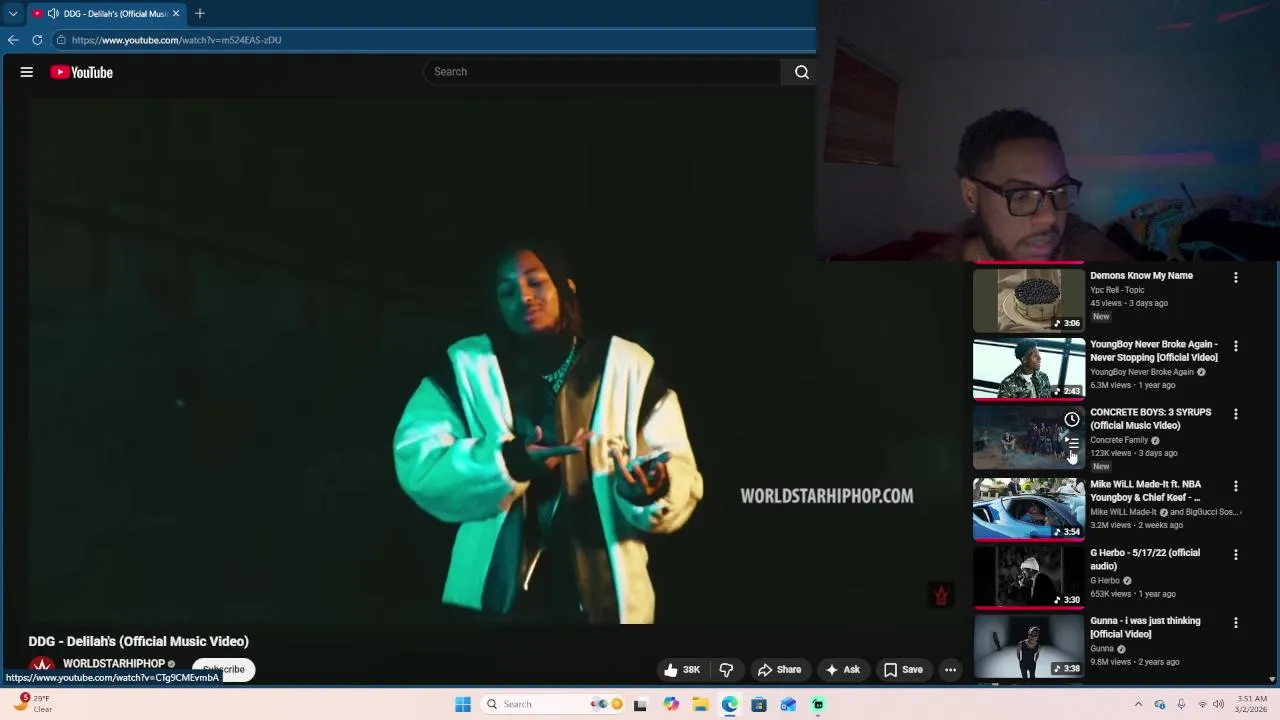Switch to Microsoft Edge on the taskbar
This screenshot has width=1280, height=720.
click(730, 704)
